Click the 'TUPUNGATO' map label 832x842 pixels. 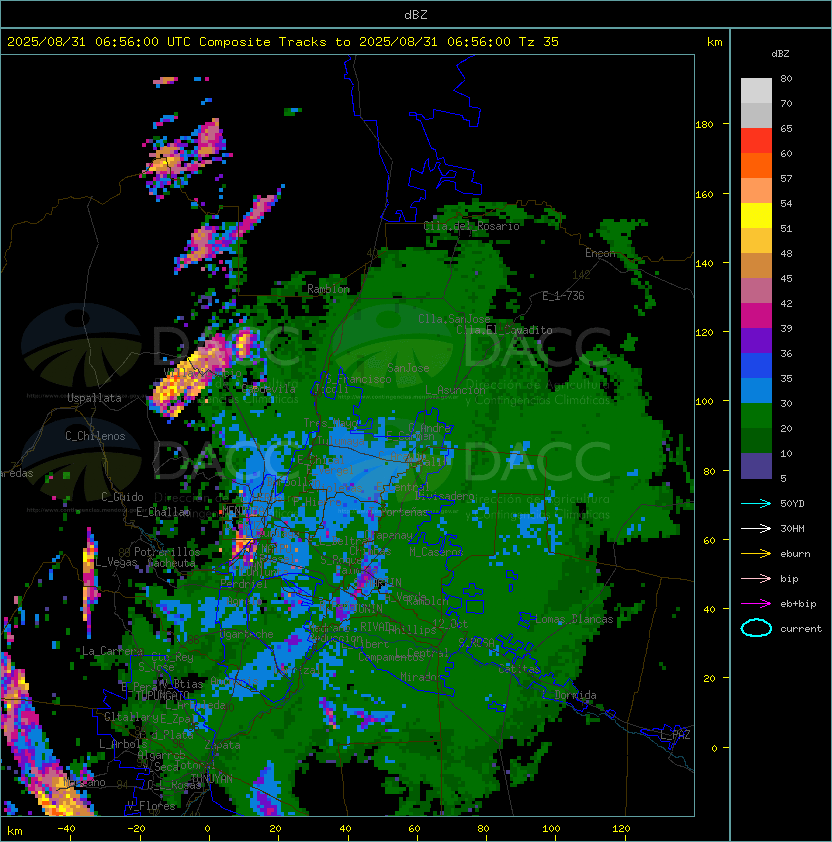click(x=162, y=695)
